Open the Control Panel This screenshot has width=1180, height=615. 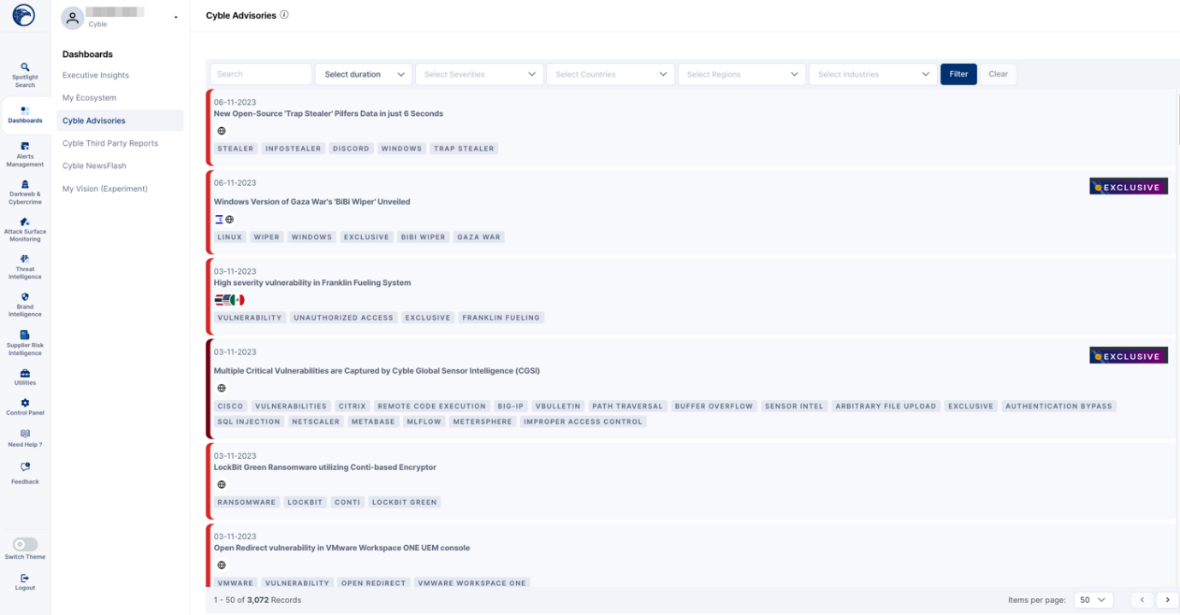point(25,407)
